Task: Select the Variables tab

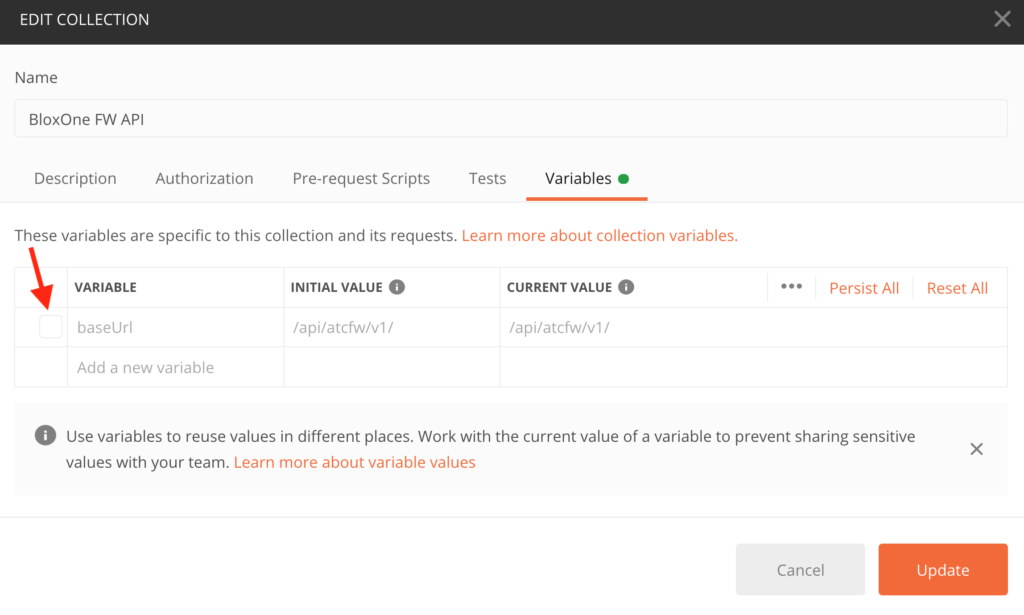Action: pyautogui.click(x=578, y=179)
